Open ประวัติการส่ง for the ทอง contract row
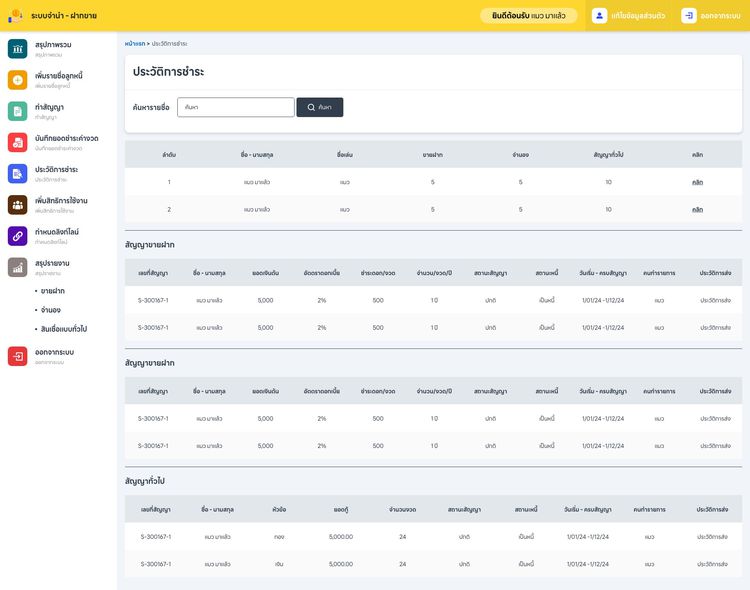Viewport: 750px width, 590px height. (714, 537)
